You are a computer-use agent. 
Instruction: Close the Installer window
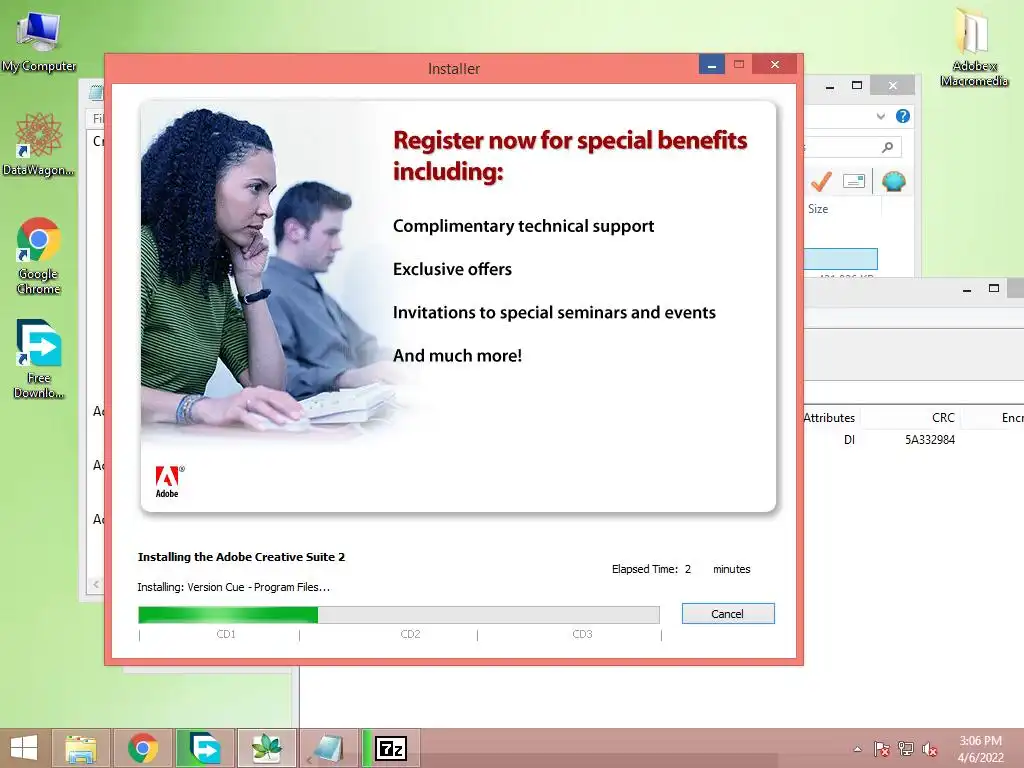(775, 65)
